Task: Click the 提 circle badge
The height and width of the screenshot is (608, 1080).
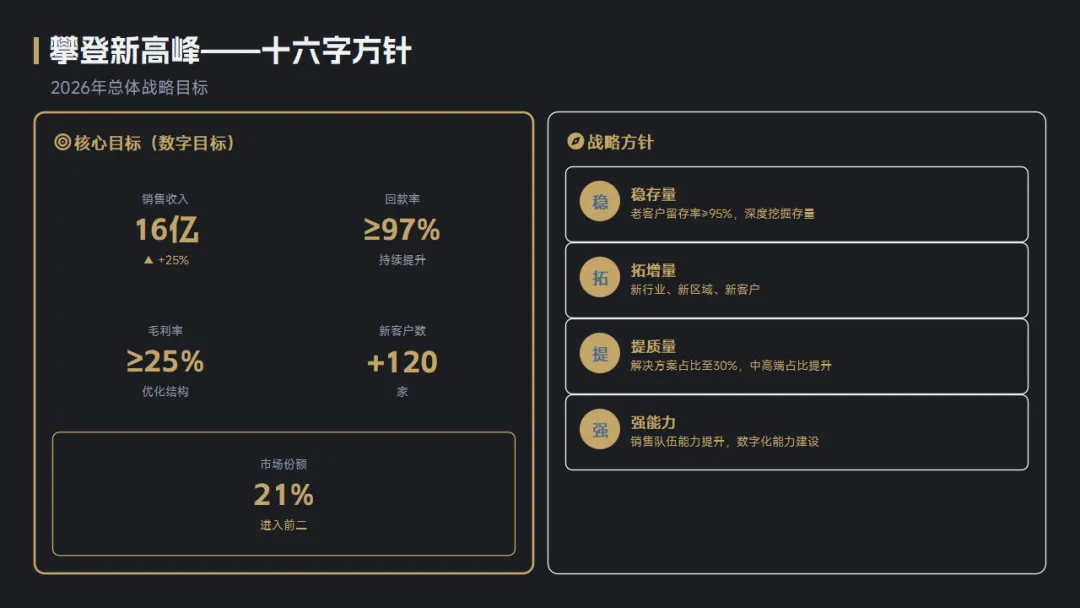Action: click(600, 355)
